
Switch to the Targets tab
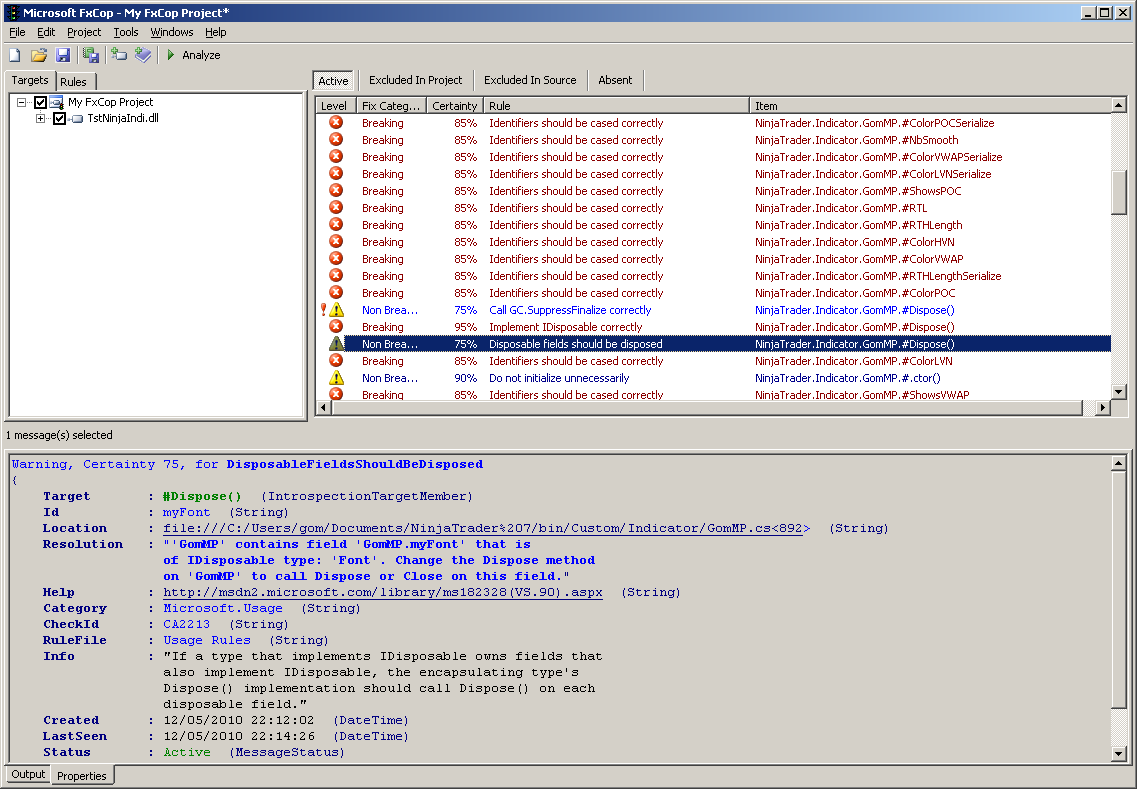(x=30, y=80)
